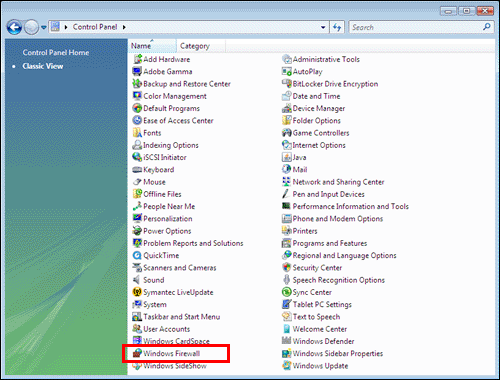The width and height of the screenshot is (500, 380).
Task: Open the Default Programs icon
Action: (137, 108)
